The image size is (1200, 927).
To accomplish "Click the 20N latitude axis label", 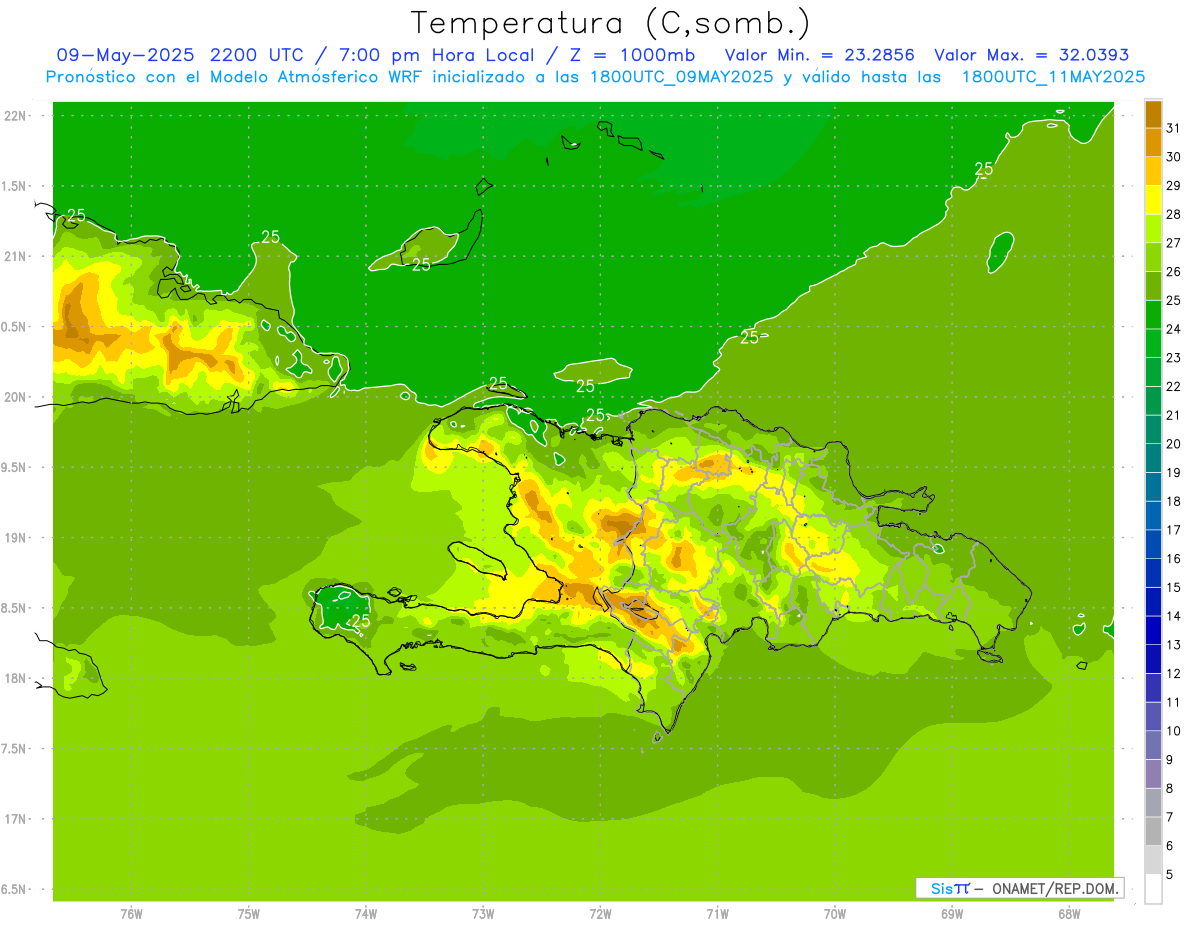I will (x=16, y=397).
